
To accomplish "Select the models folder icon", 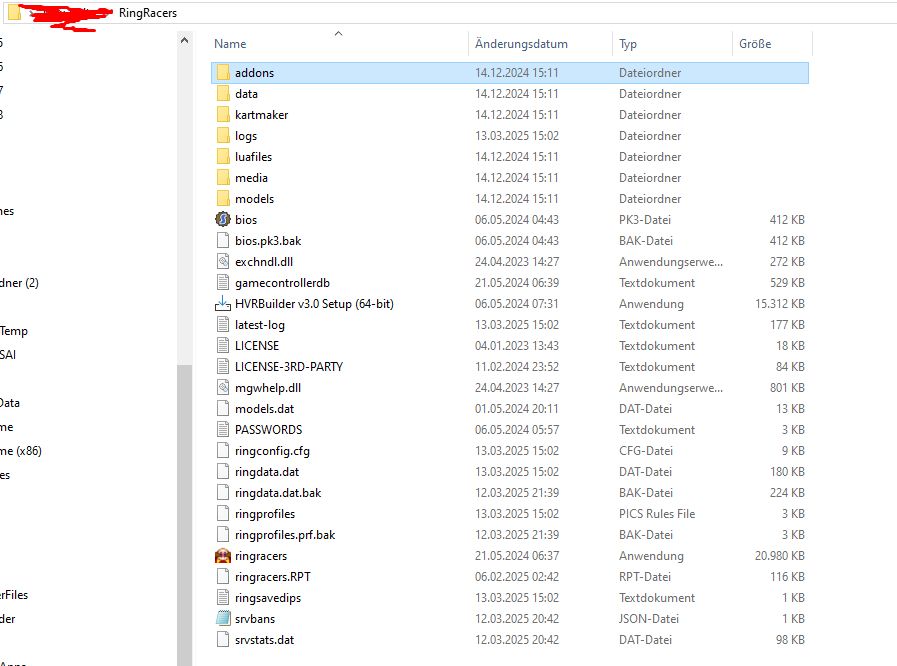I will coord(223,199).
